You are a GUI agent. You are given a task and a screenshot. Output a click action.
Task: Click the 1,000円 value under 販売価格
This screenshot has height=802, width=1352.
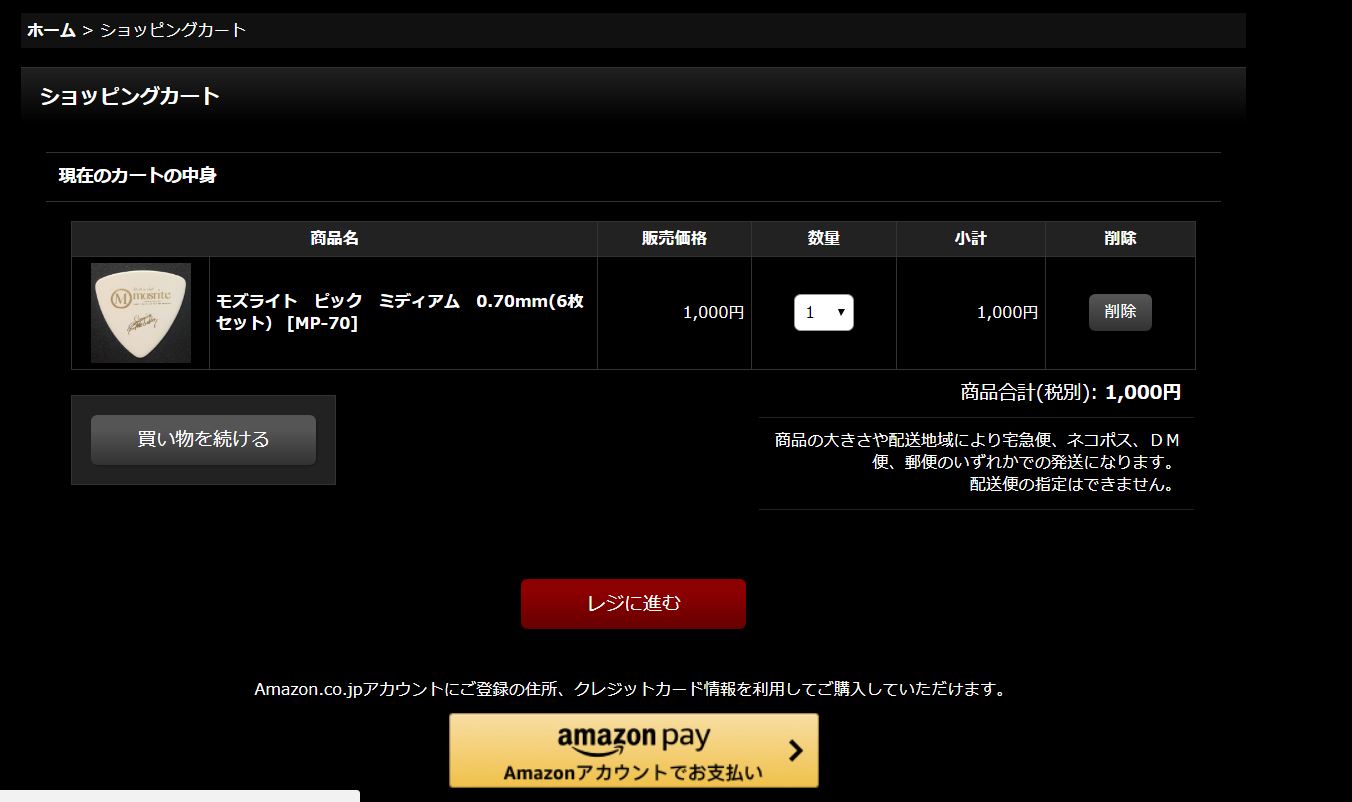point(713,313)
